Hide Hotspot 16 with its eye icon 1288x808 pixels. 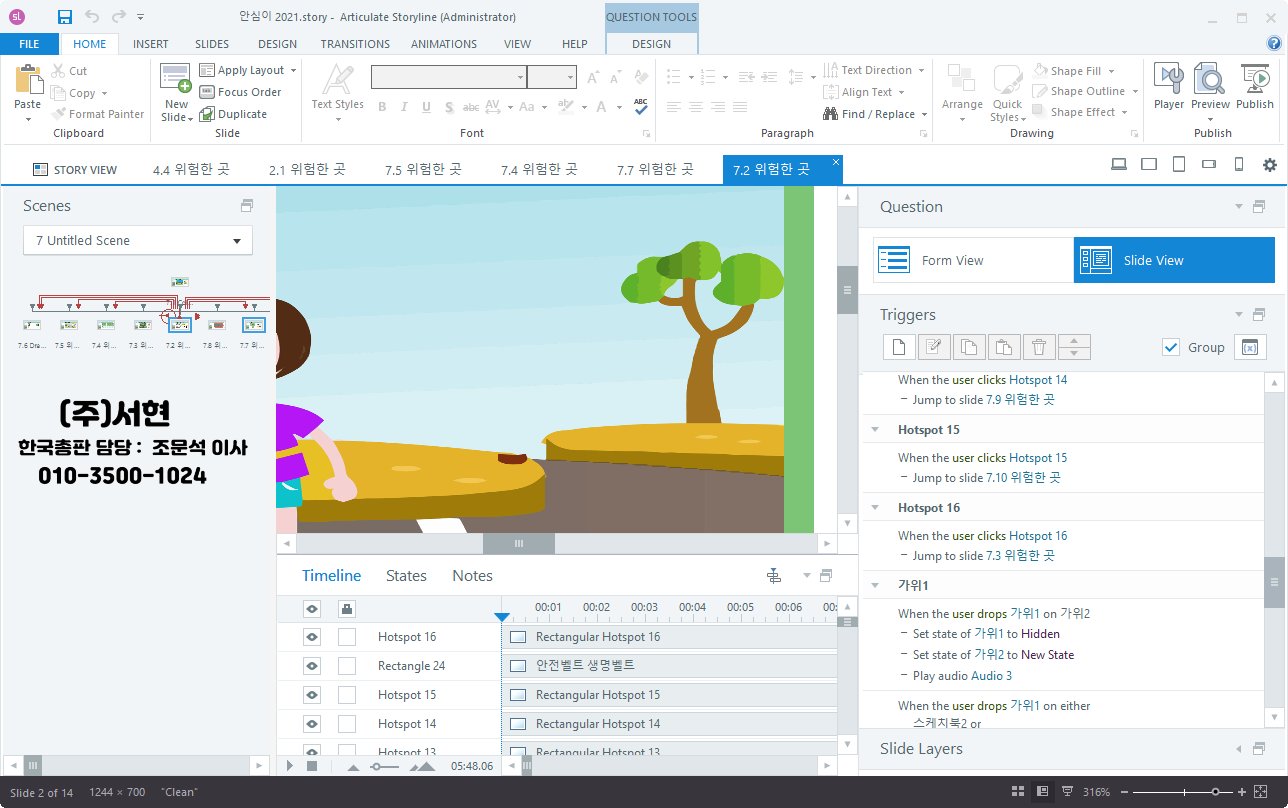click(312, 637)
